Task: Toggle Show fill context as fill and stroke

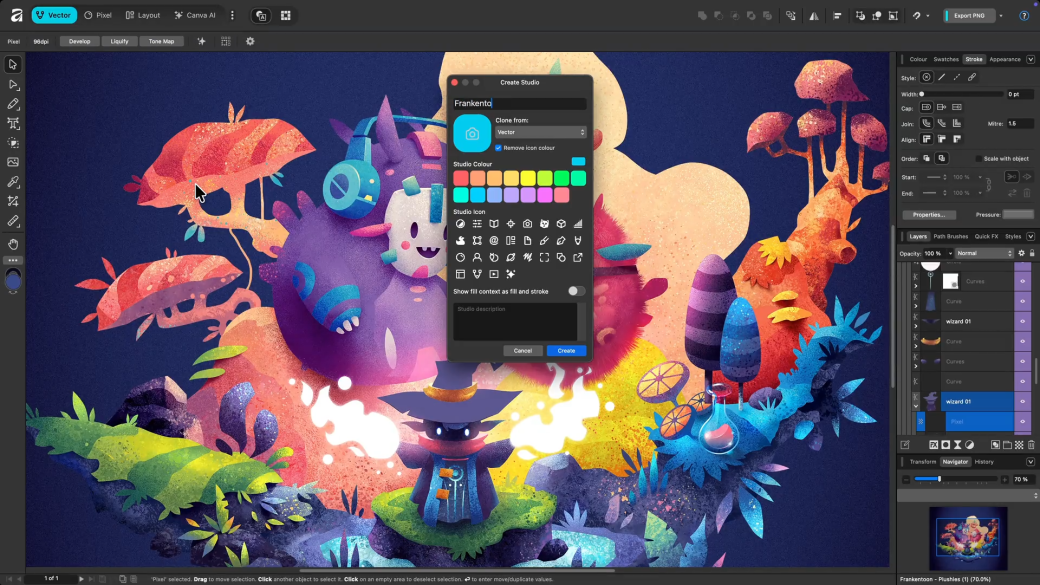Action: pyautogui.click(x=577, y=289)
